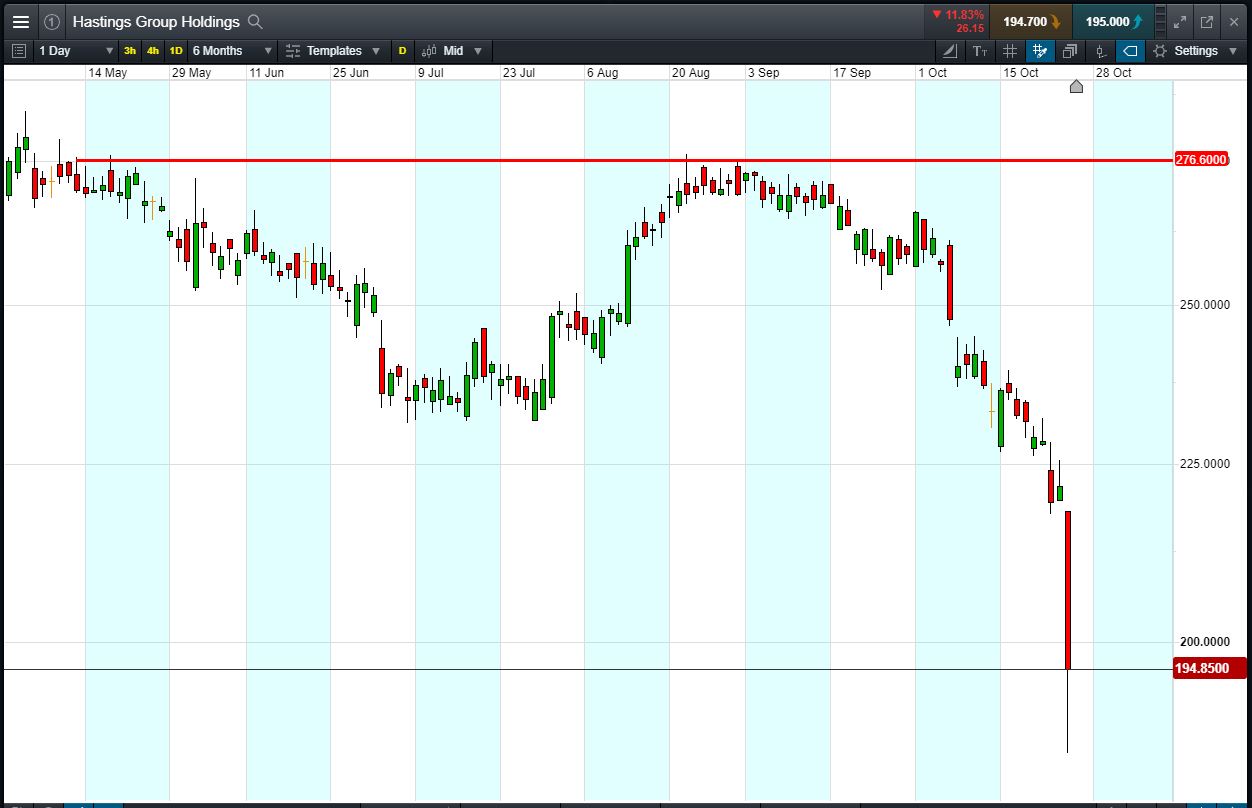Click the Hastings Group Holdings title
Image resolution: width=1252 pixels, height=808 pixels.
156,21
